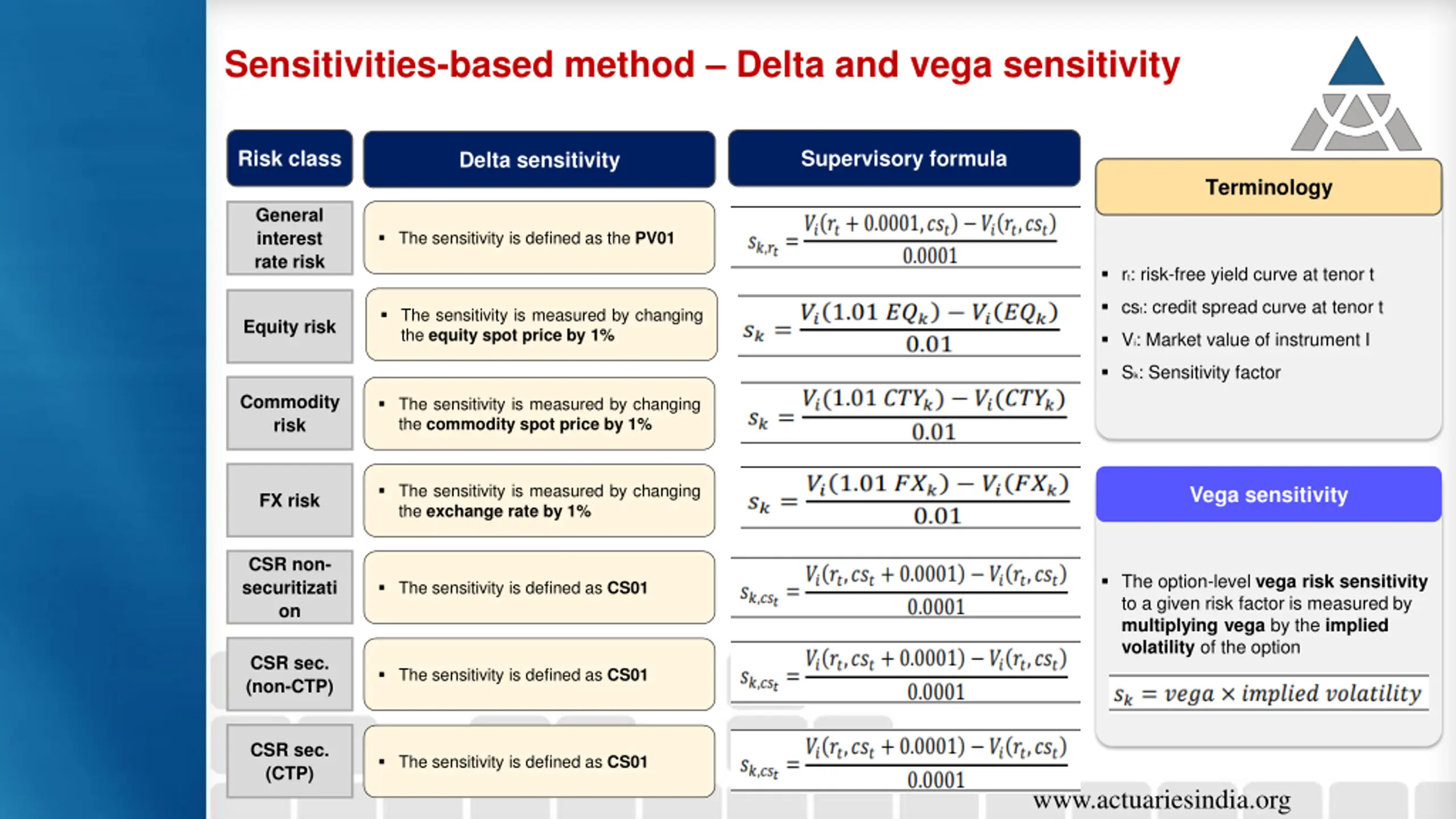
Task: Select the Terminology heading box
Action: pyautogui.click(x=1268, y=187)
